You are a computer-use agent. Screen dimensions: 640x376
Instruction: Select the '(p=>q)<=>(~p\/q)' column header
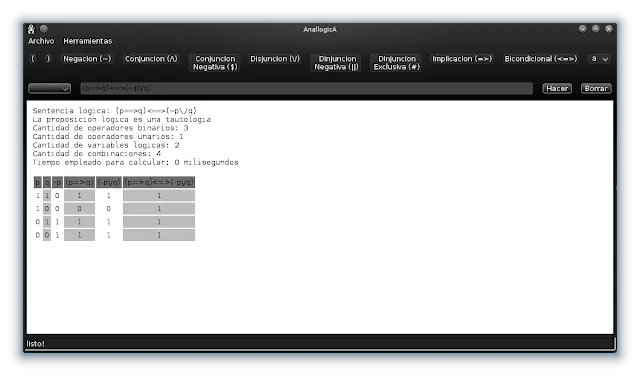tap(159, 182)
